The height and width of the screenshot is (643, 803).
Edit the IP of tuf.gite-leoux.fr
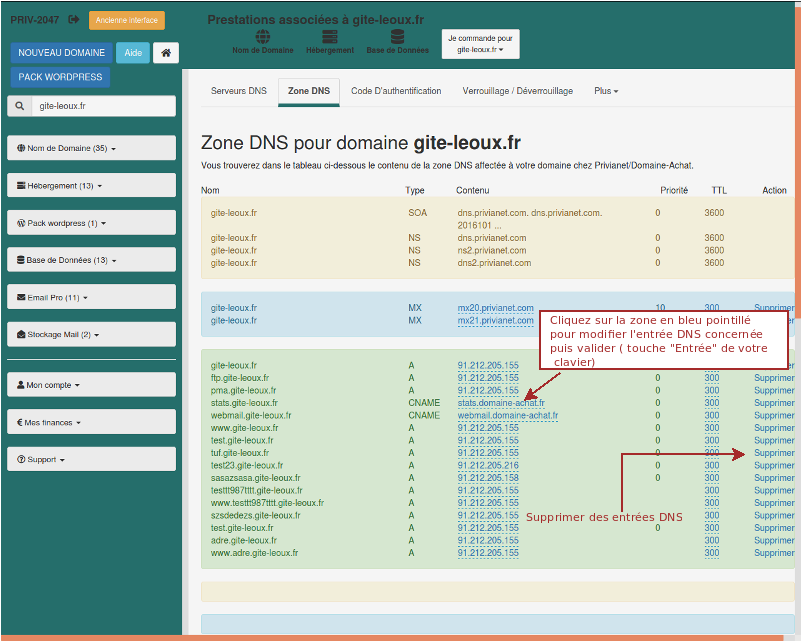pyautogui.click(x=488, y=453)
